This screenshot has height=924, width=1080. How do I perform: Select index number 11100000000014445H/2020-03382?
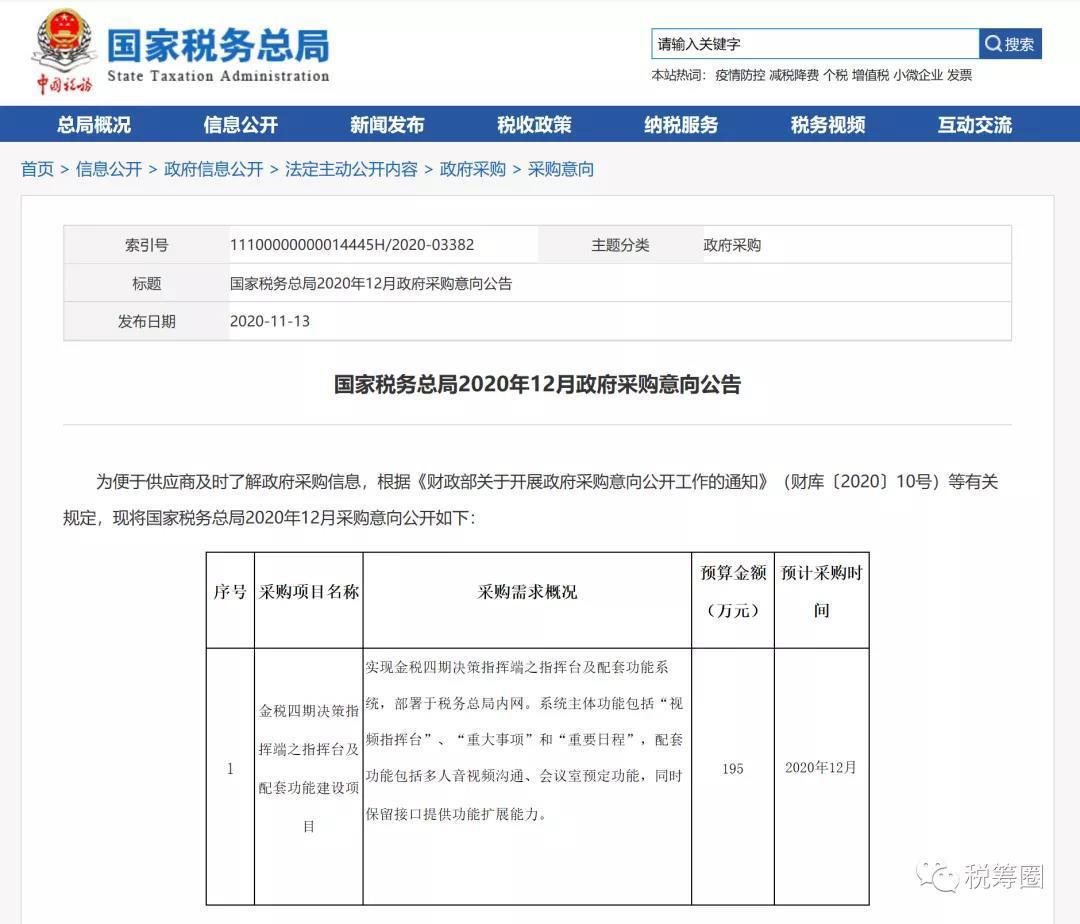[x=352, y=244]
